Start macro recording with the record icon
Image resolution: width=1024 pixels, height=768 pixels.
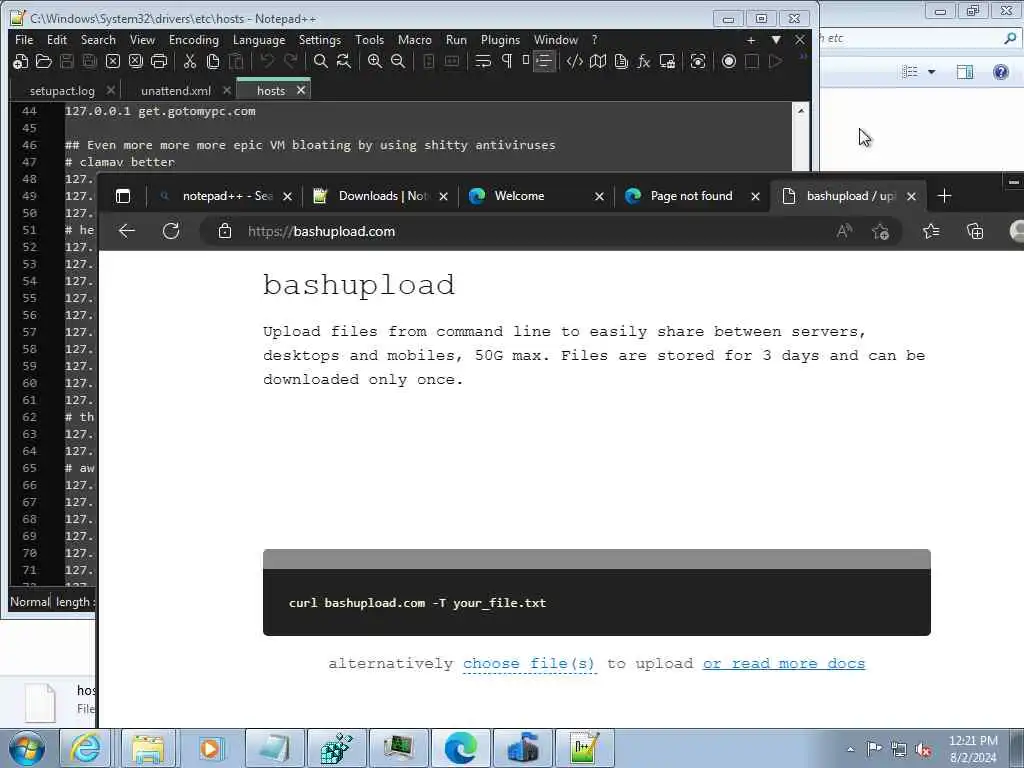[729, 61]
